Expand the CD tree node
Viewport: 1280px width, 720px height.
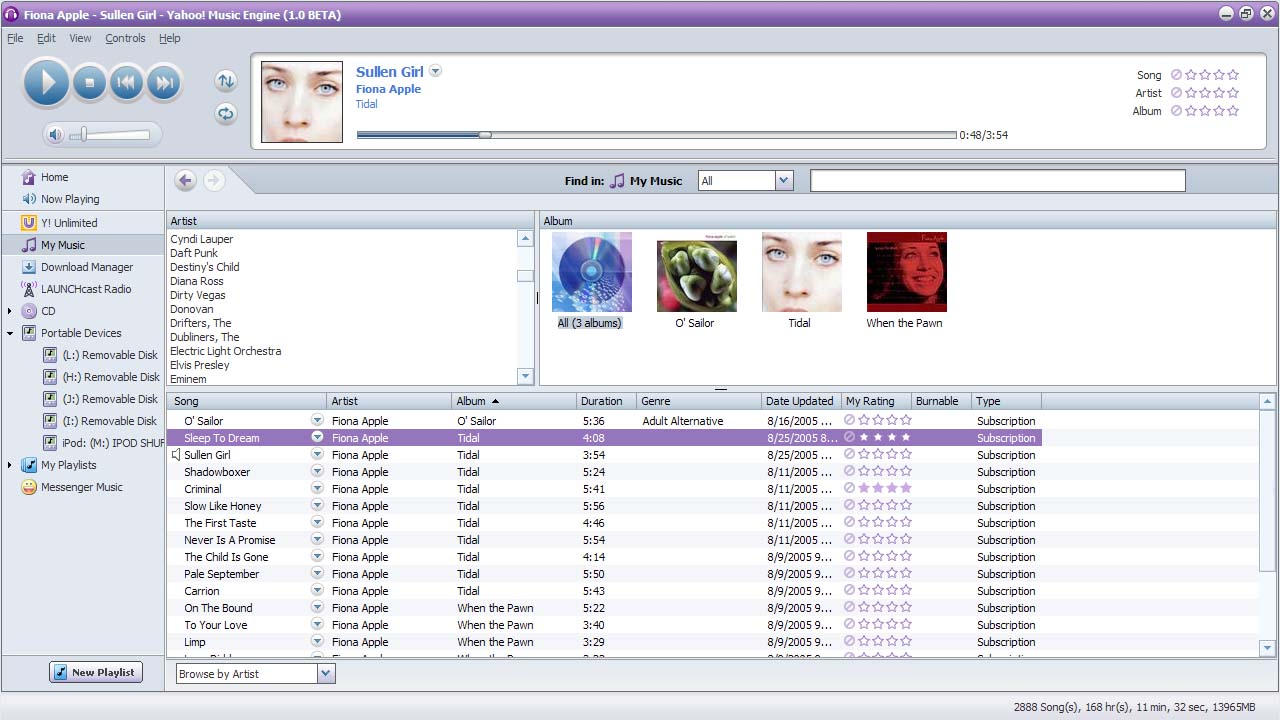click(x=10, y=311)
